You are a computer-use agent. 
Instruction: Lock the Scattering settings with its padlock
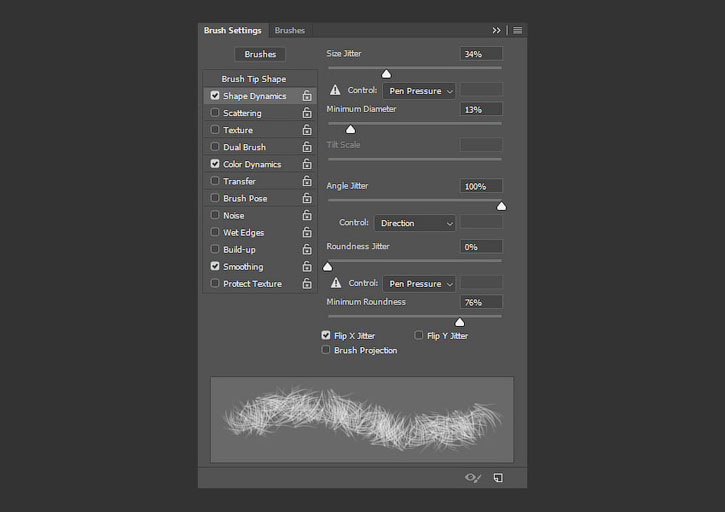click(307, 113)
